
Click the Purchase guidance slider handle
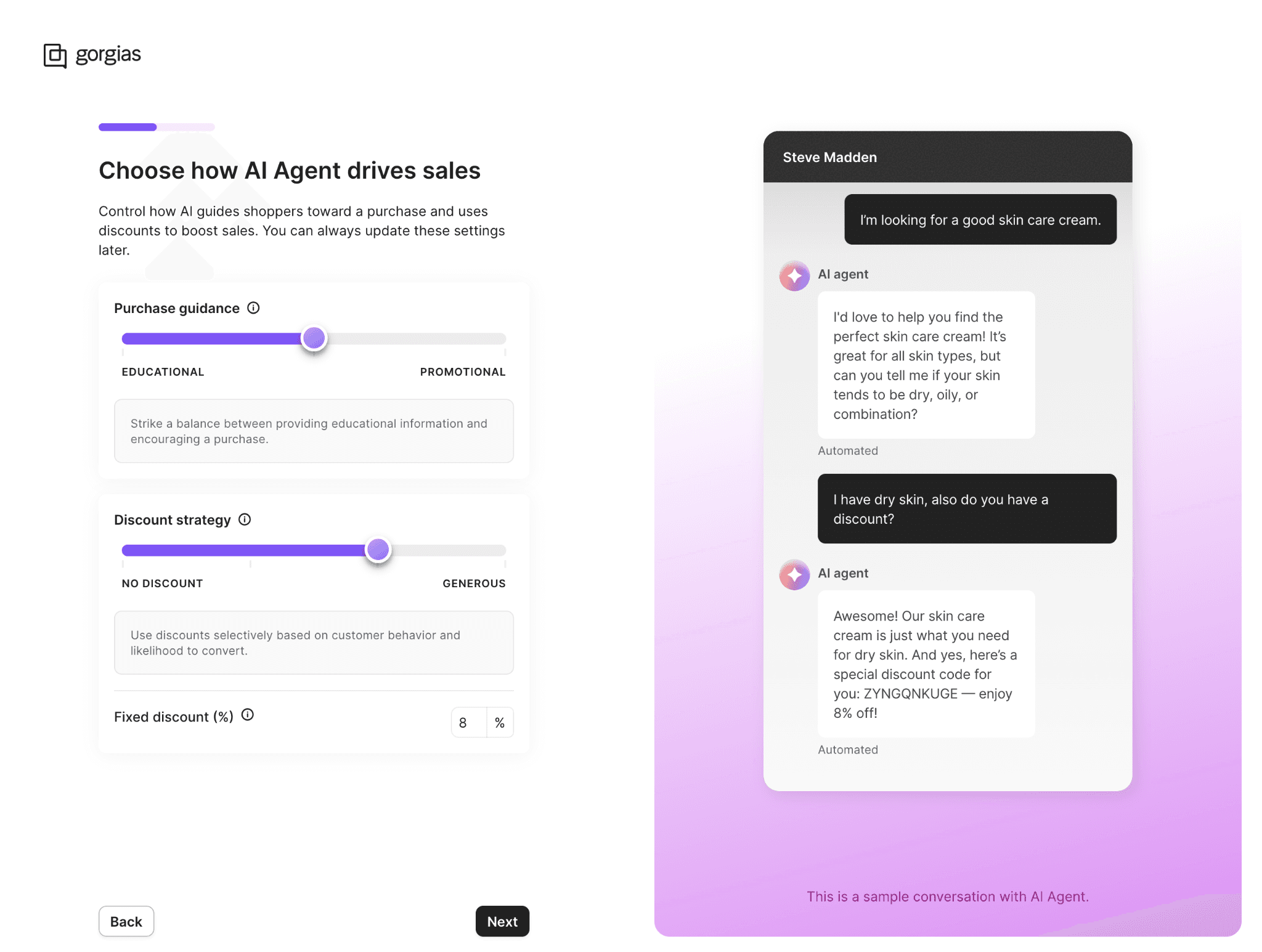tap(314, 338)
